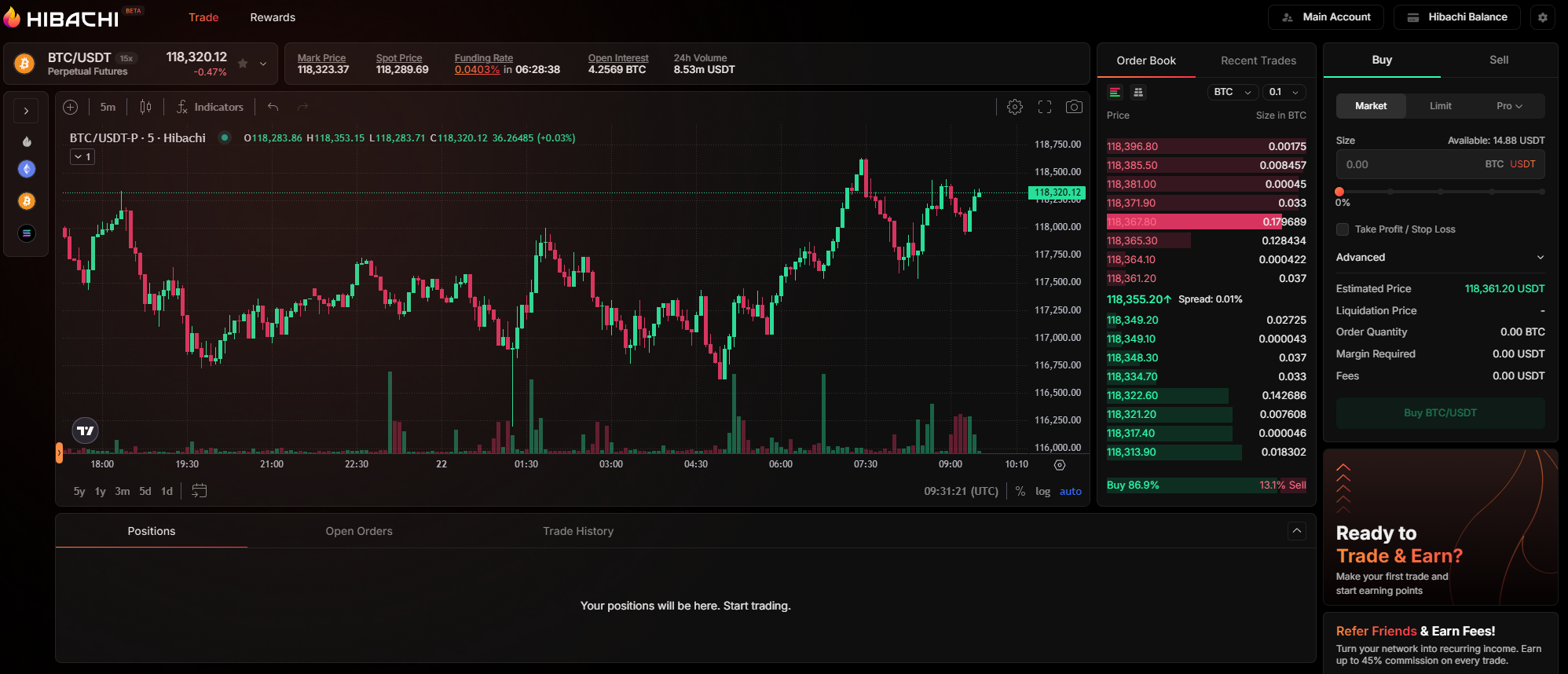The image size is (1568, 674).
Task: Click the TradingView logo on chart
Action: coord(86,430)
